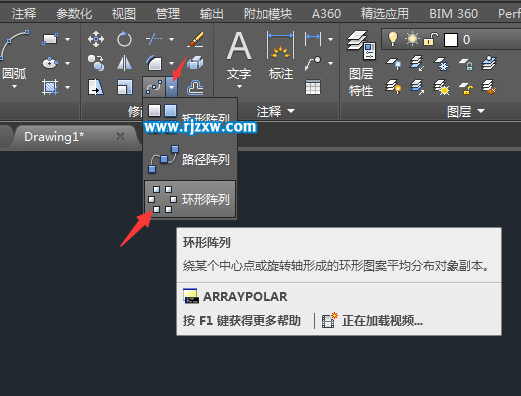Viewport: 521px width, 396px height.
Task: Open the 精选应用 ribbon tab
Action: point(385,14)
